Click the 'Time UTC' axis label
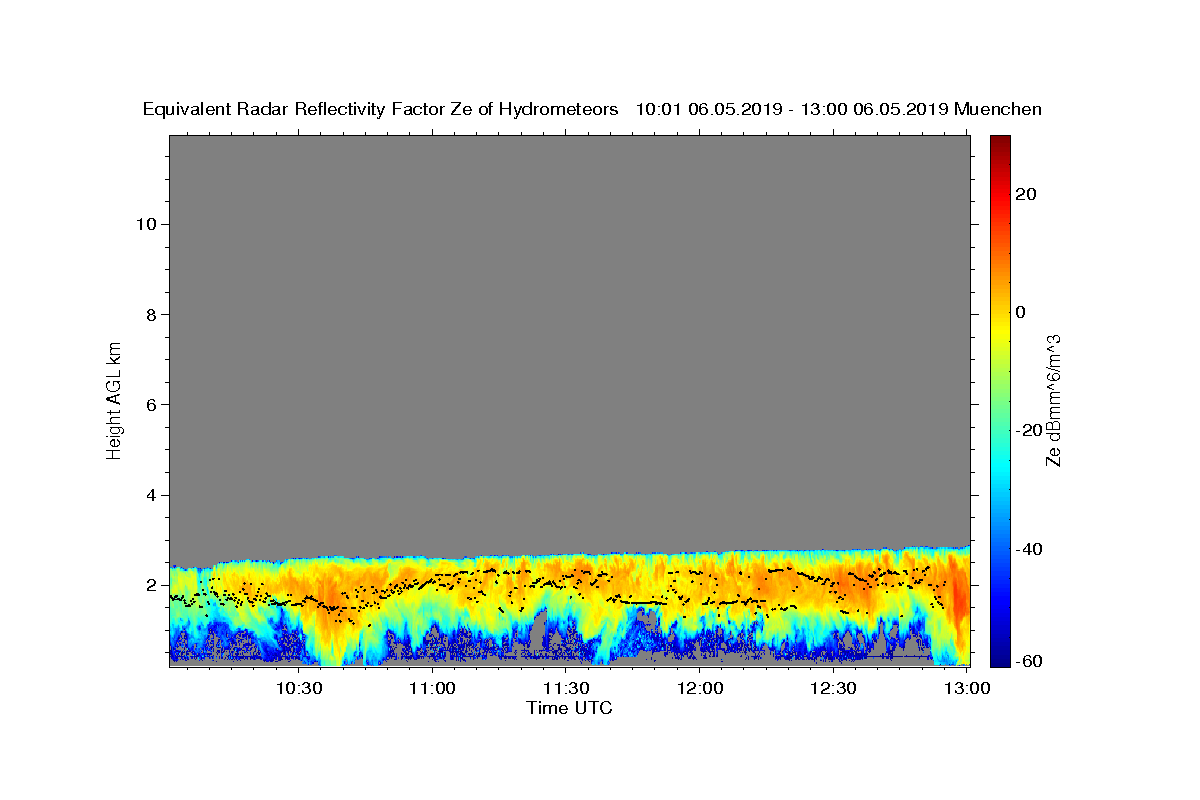Screen dimensions: 1200x800 [569, 708]
